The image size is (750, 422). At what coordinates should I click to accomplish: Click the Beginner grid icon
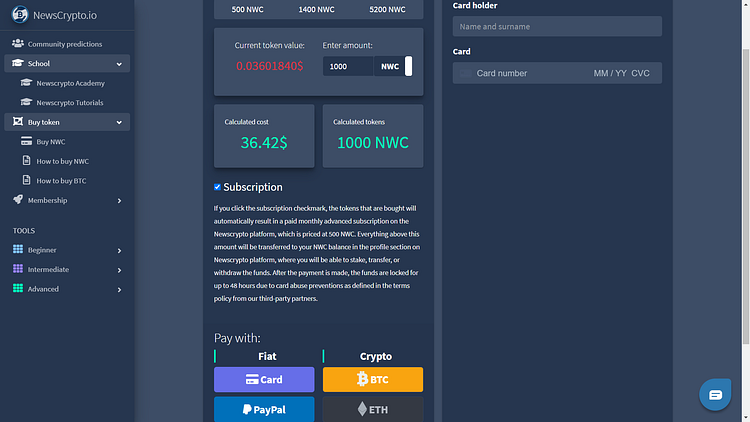[18, 249]
